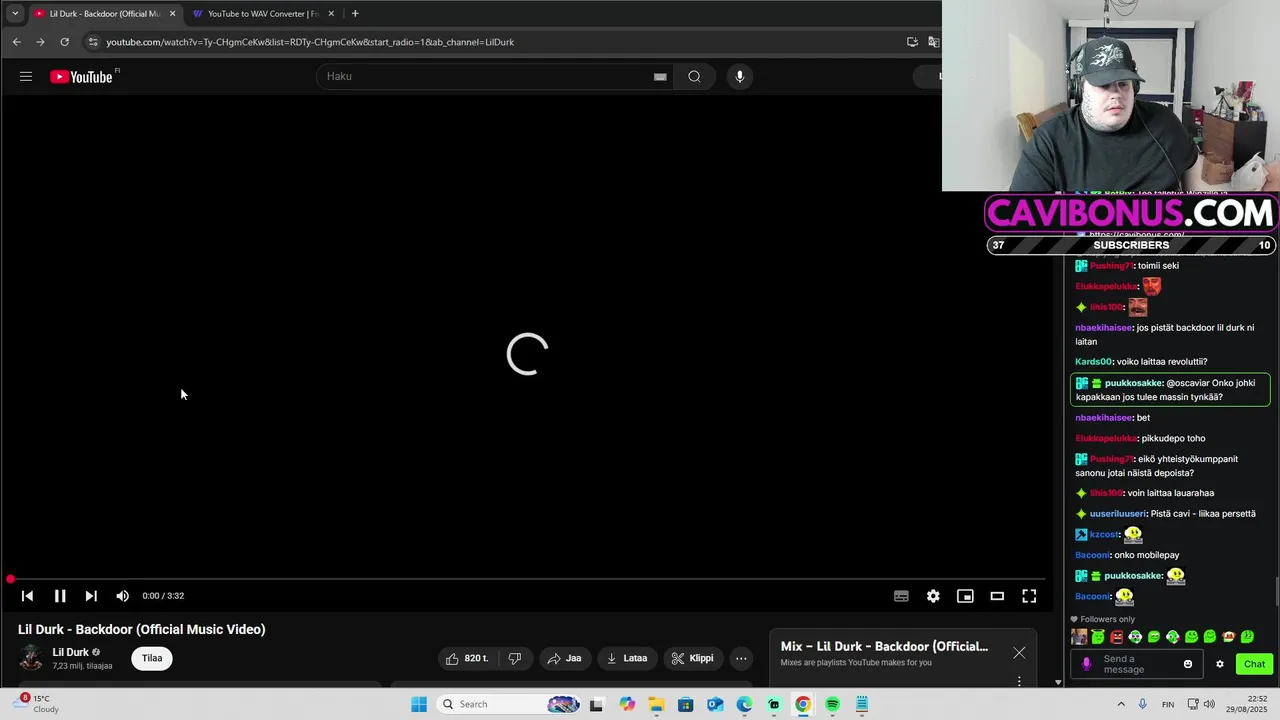Start voice search with microphone
Image resolution: width=1280 pixels, height=720 pixels.
(x=740, y=76)
